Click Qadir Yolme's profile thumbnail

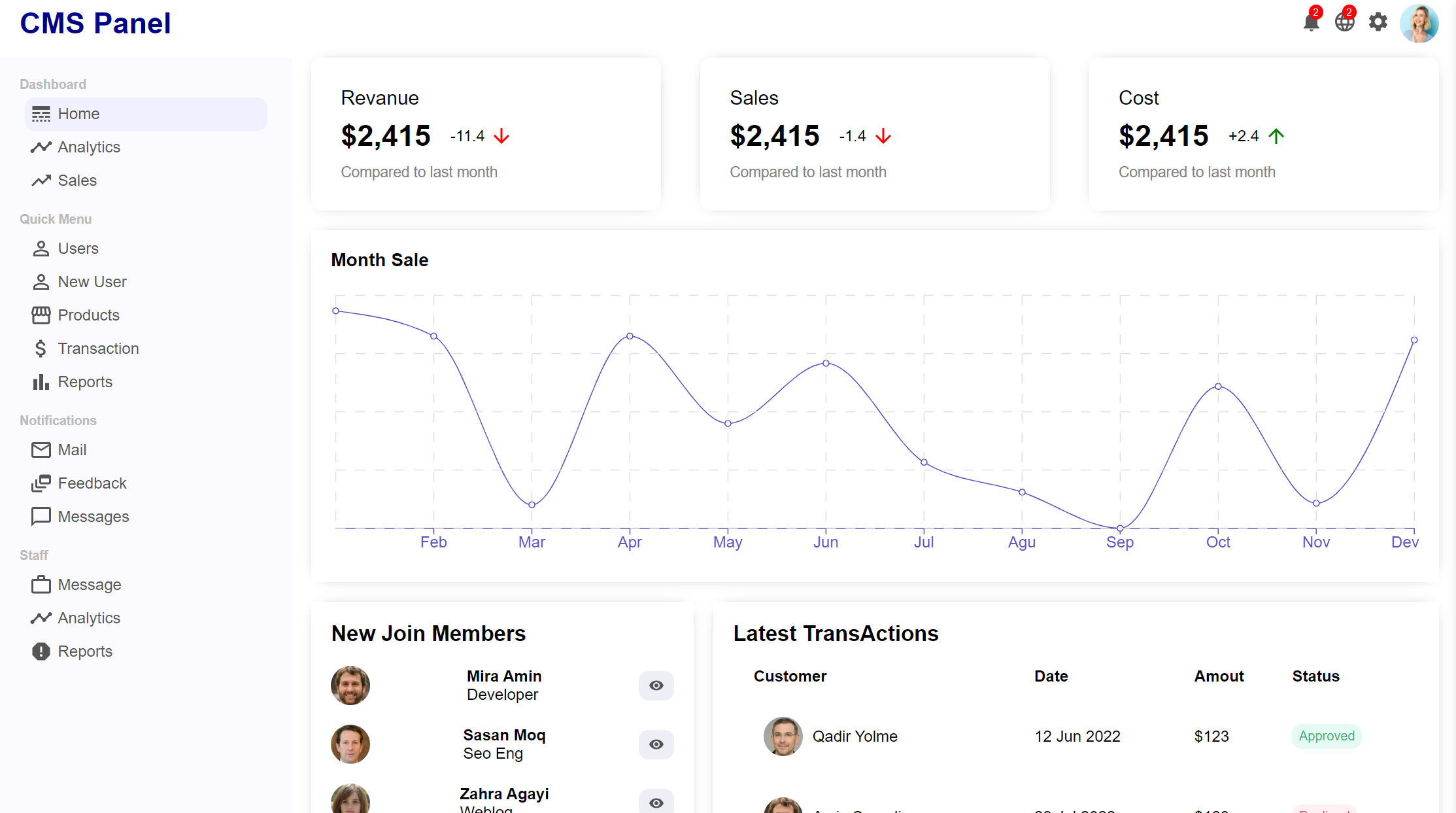[x=782, y=736]
